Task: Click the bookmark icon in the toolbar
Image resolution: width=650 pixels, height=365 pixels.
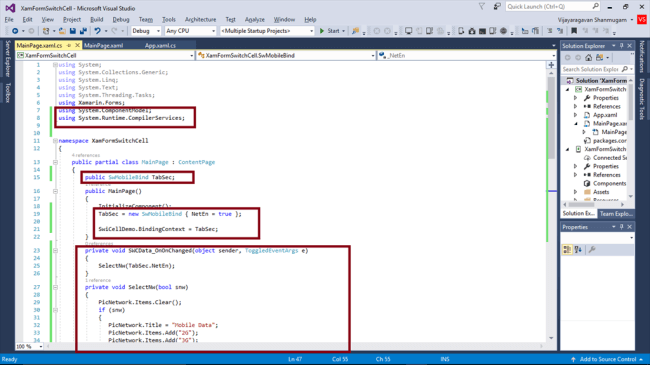Action: click(574, 31)
